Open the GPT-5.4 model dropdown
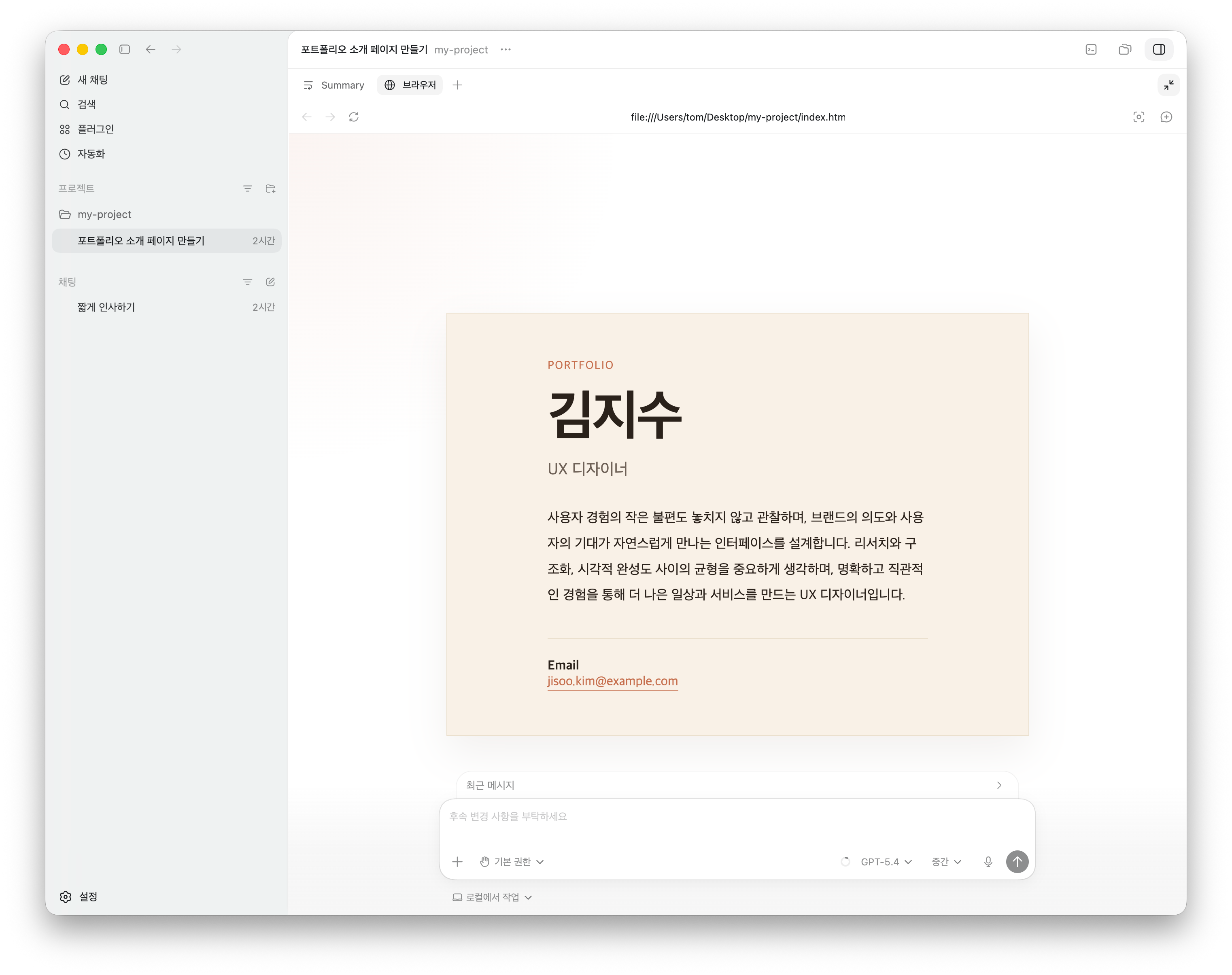 pos(886,862)
